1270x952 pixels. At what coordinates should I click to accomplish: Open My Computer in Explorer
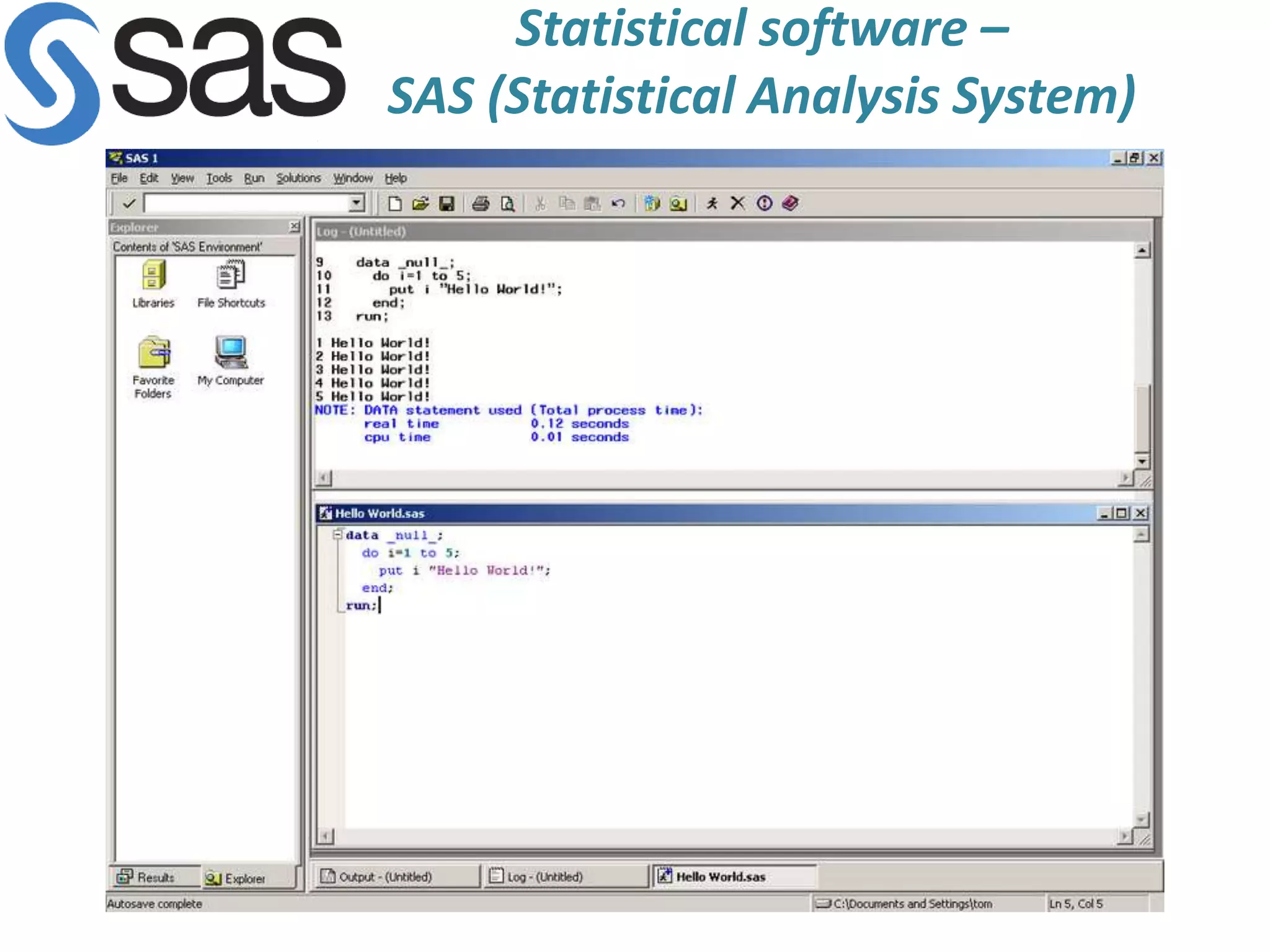[231, 361]
